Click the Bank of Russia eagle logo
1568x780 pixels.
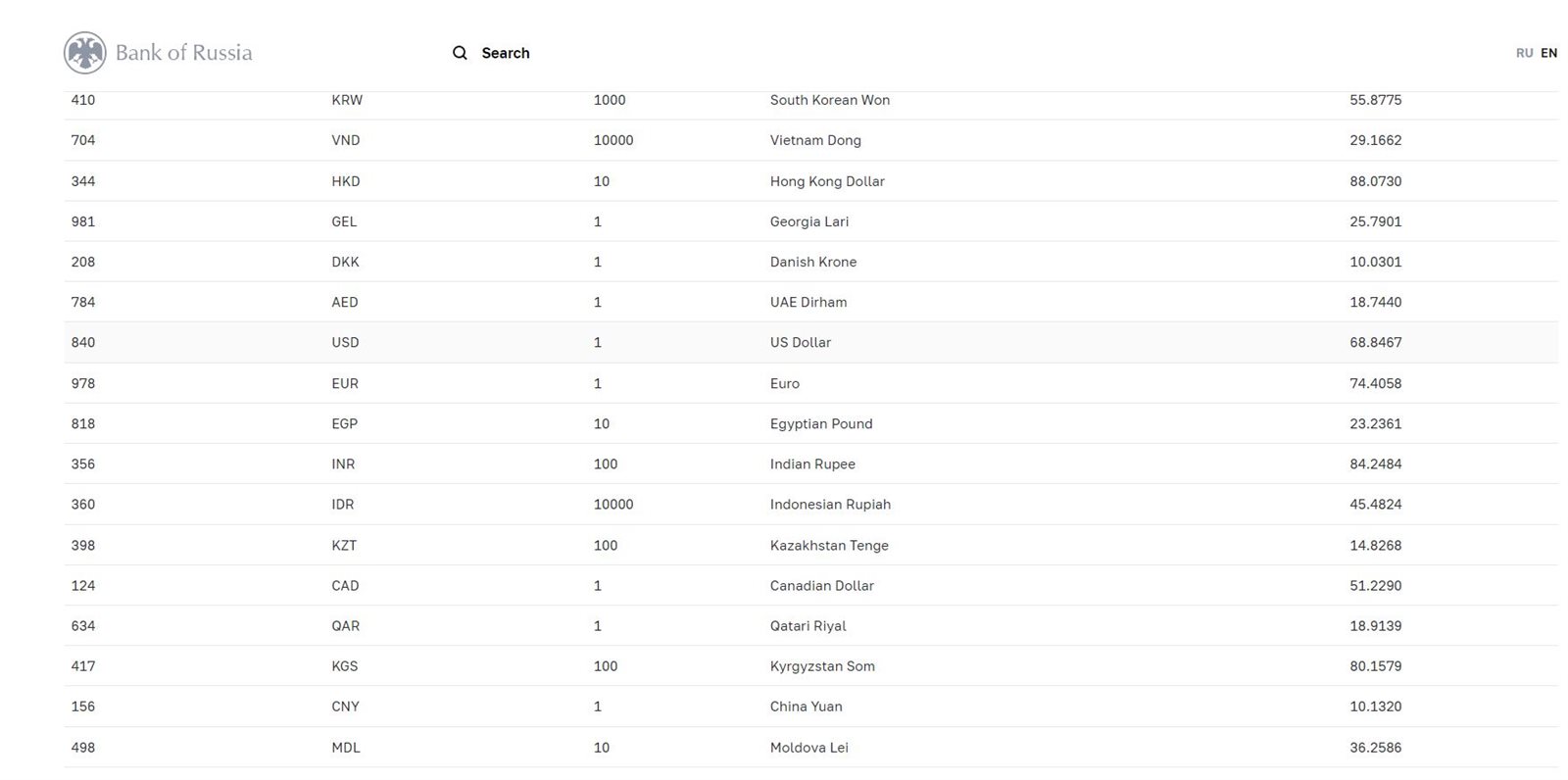[85, 53]
